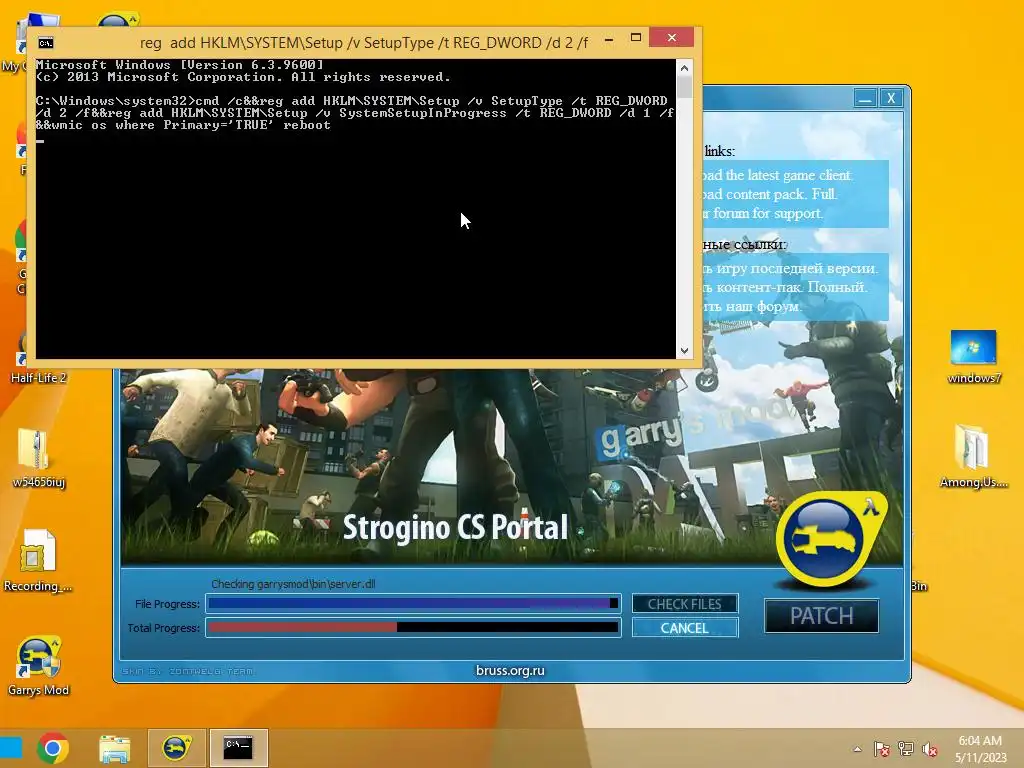The image size is (1024, 768).
Task: Click the Russian 'игру последней версии' link
Action: 791,268
